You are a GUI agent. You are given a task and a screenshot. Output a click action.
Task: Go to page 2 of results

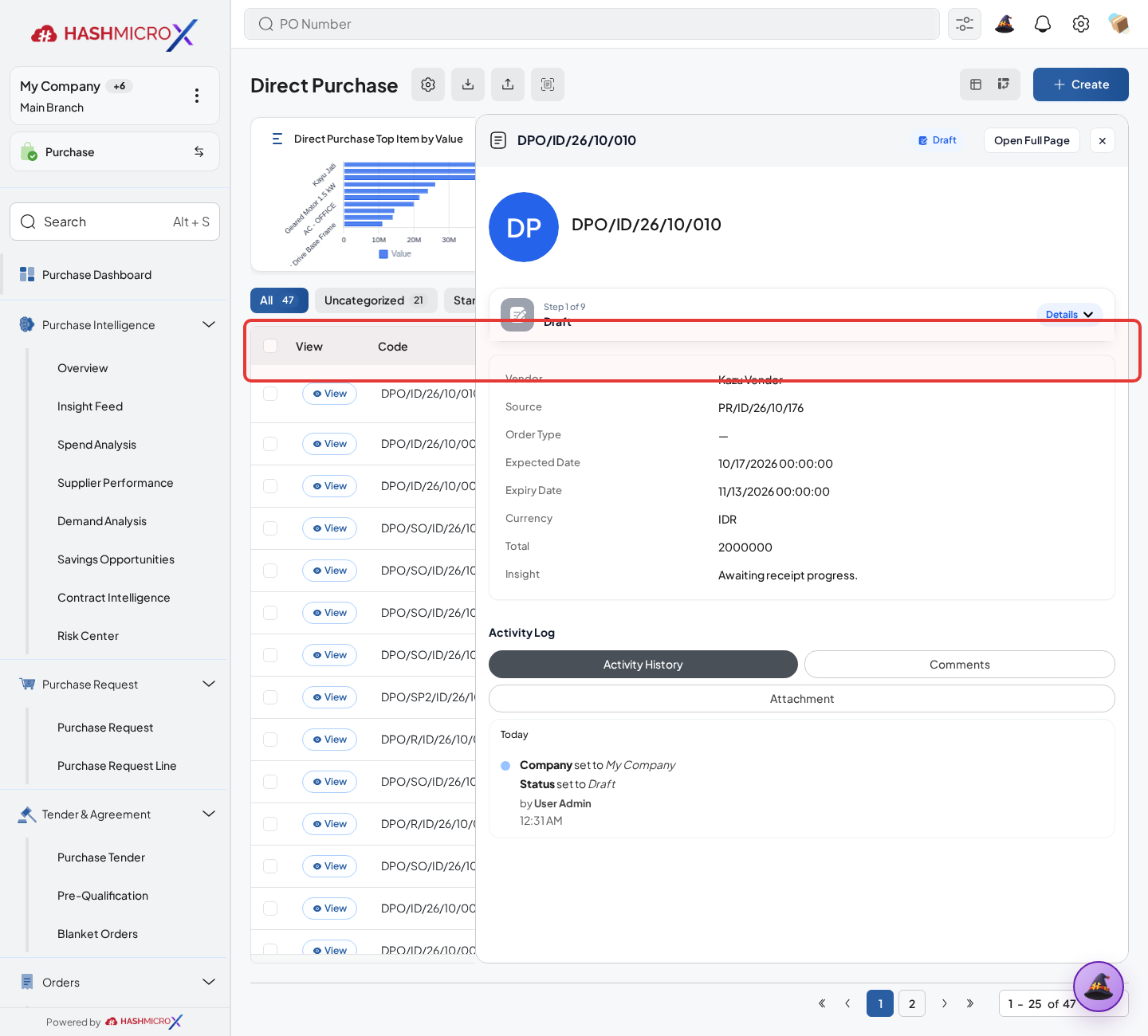pos(912,1003)
